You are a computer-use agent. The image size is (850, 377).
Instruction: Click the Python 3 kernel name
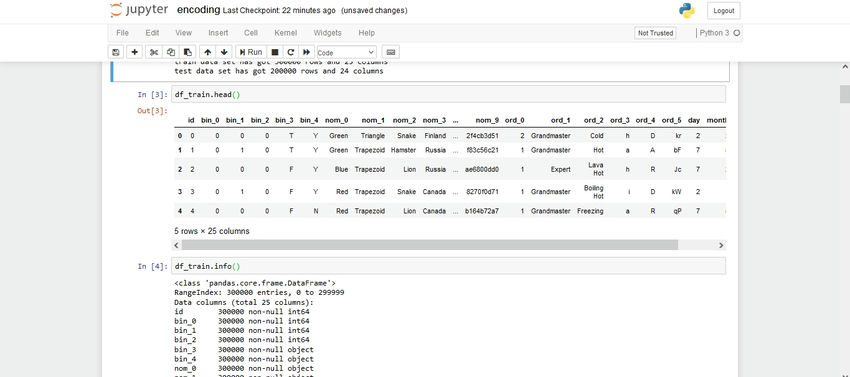714,33
